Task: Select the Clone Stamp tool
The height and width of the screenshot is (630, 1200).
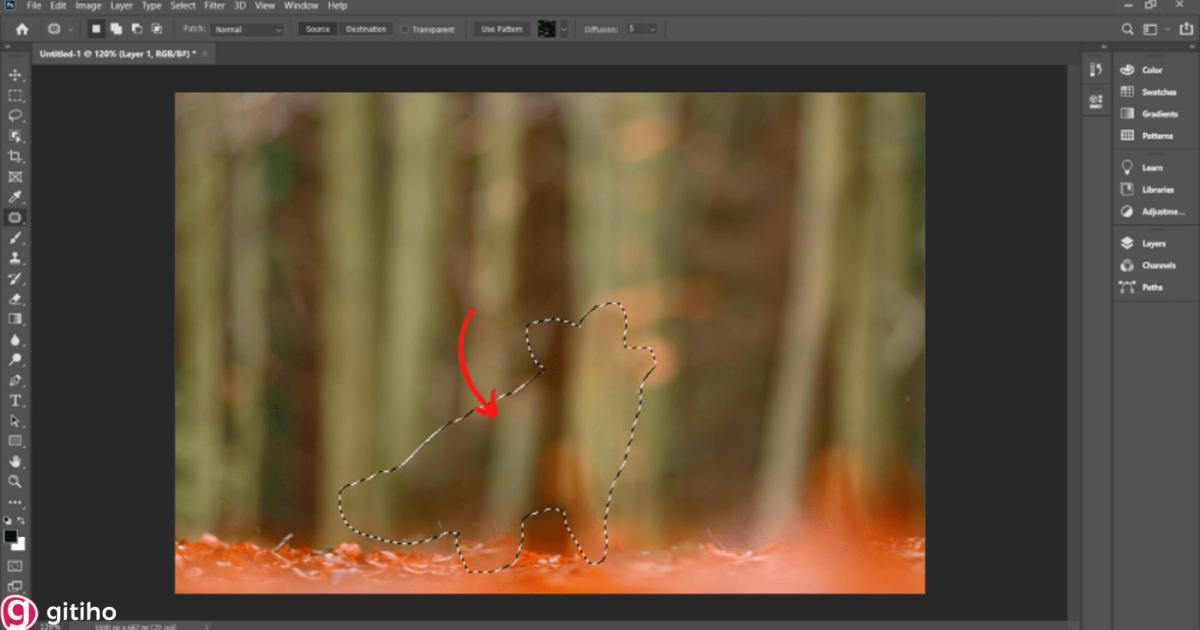Action: coord(14,258)
